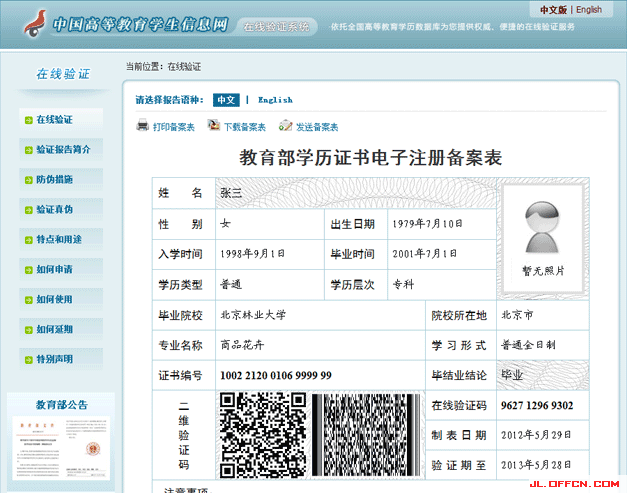
Task: Click the 在线验证 breadcrumb link
Action: point(184,66)
